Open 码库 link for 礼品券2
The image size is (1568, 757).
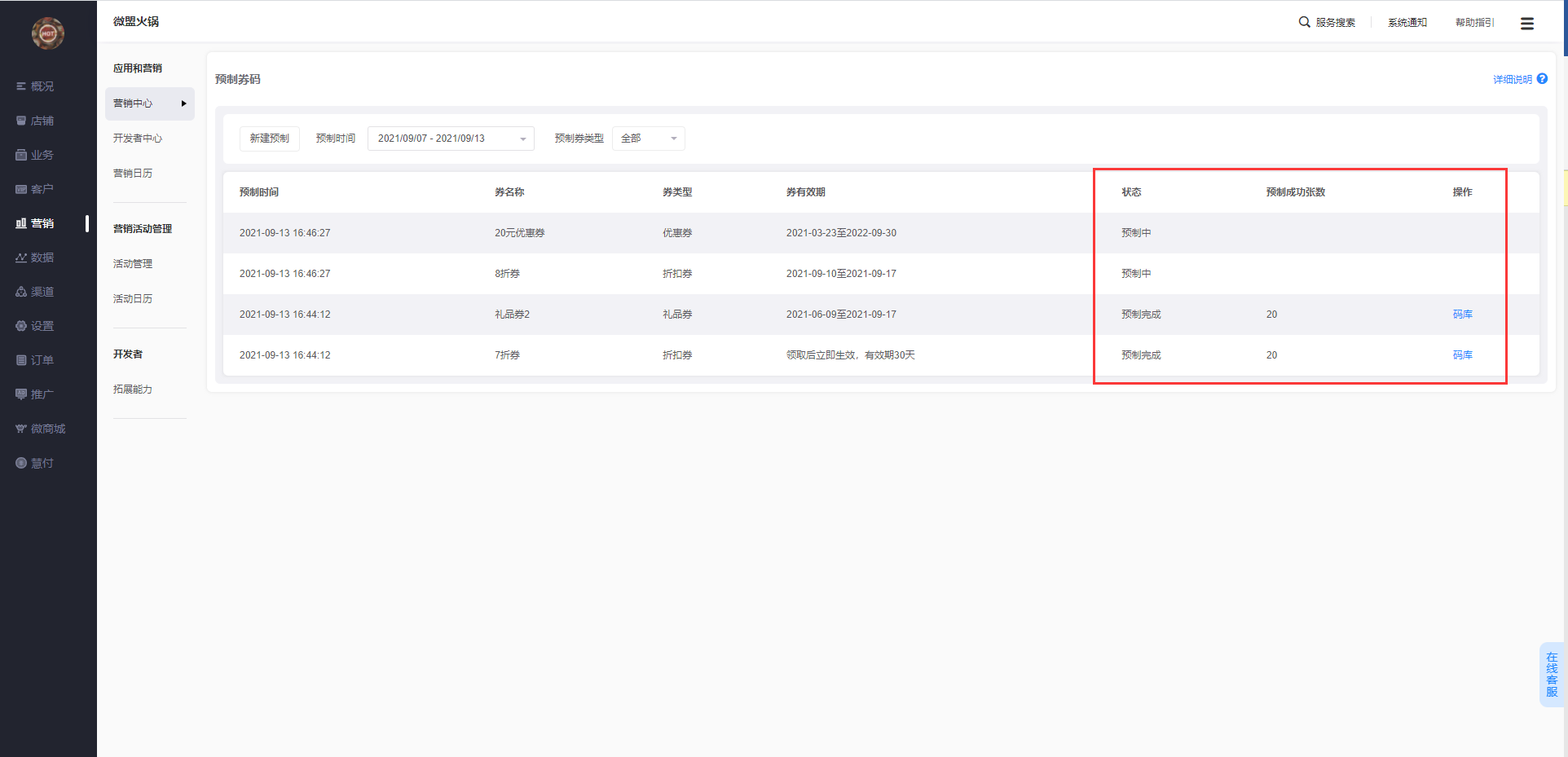coord(1462,315)
